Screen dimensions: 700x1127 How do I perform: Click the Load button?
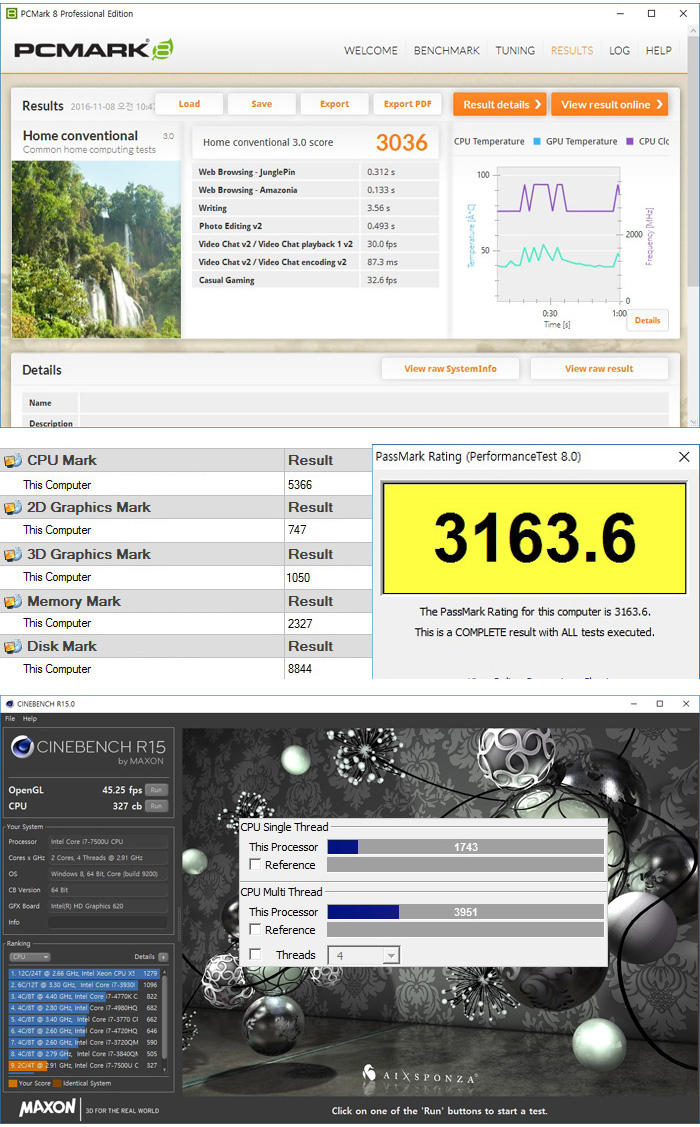(x=189, y=104)
